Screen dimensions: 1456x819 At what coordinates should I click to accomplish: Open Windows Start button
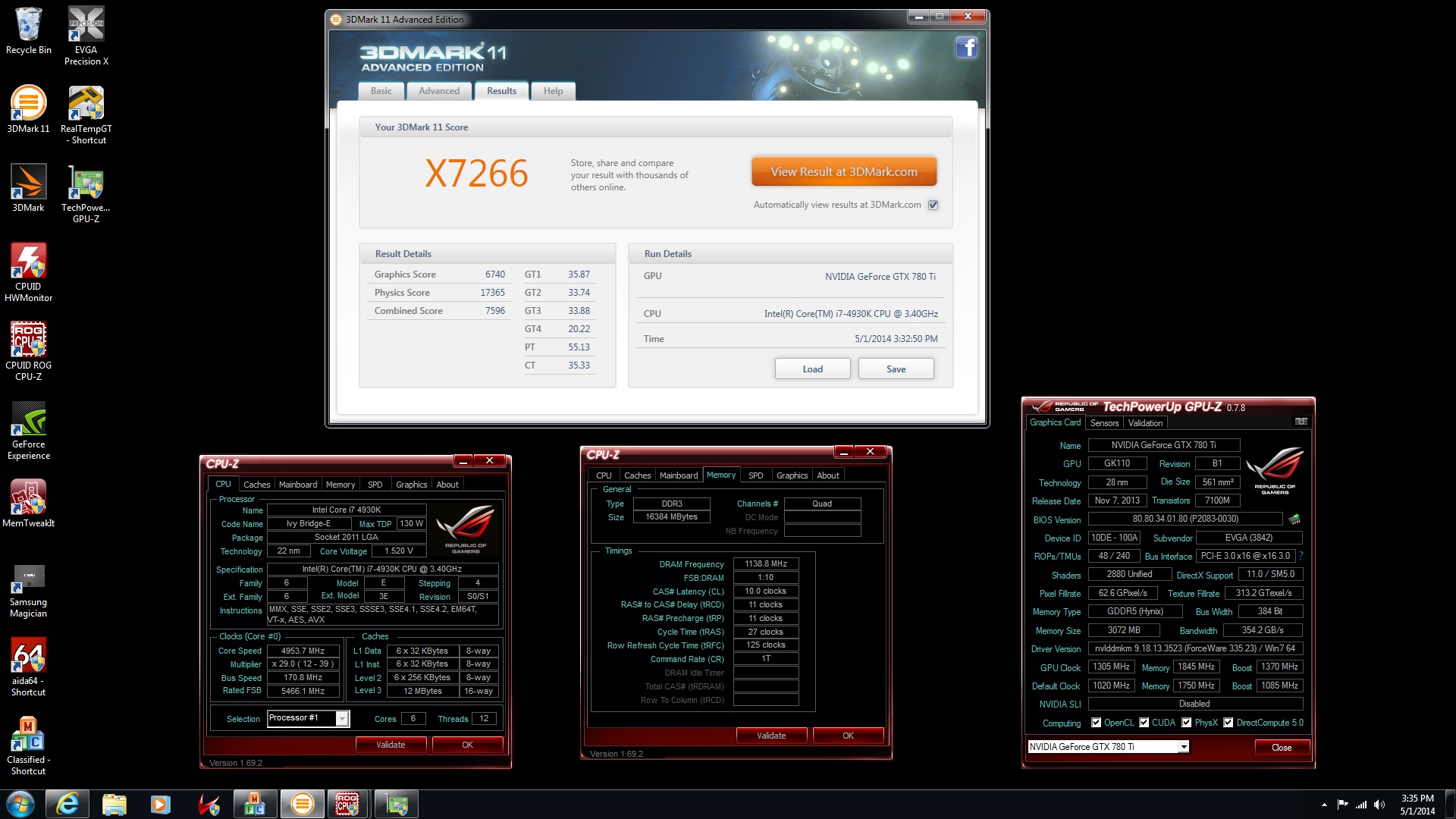click(20, 804)
